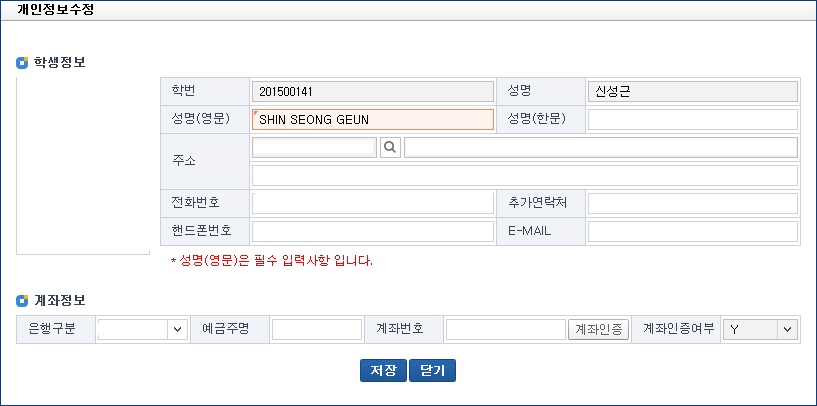
Task: Click the 계좌정보 section bullet icon
Action: [22, 301]
